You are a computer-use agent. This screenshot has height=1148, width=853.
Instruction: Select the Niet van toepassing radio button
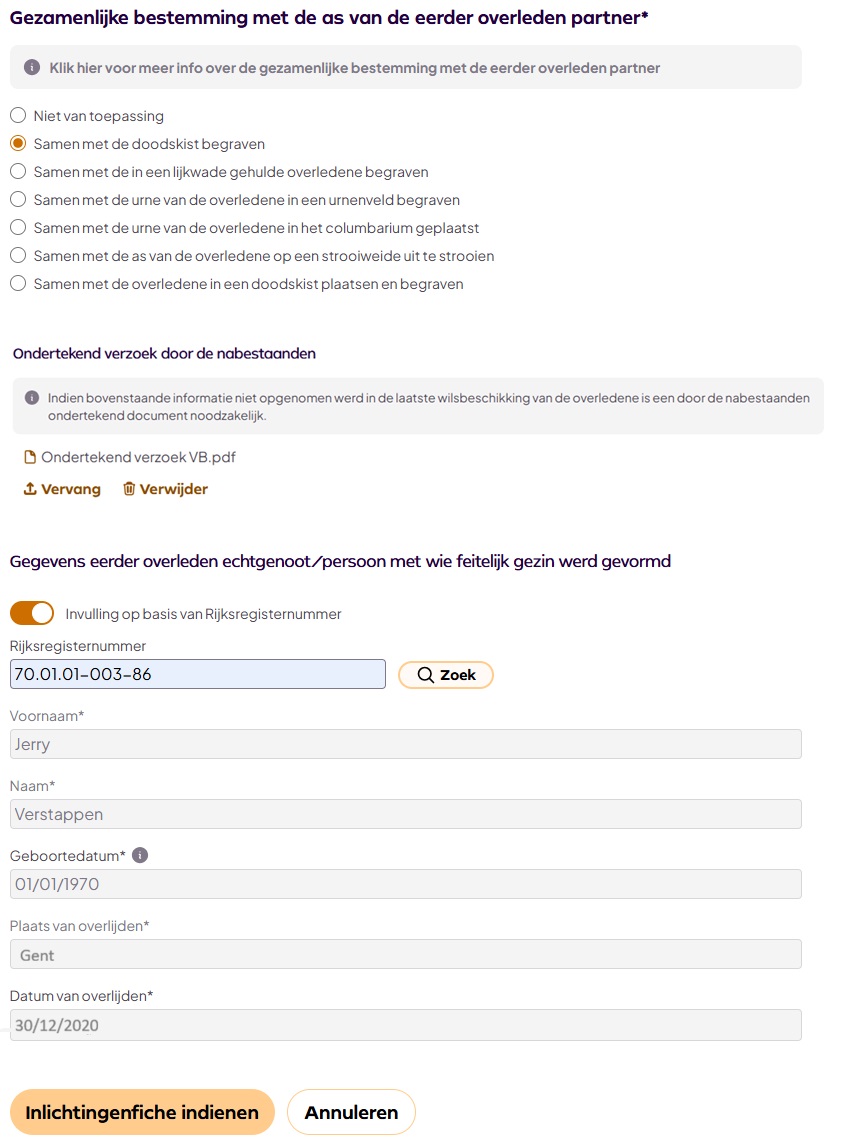click(17, 115)
